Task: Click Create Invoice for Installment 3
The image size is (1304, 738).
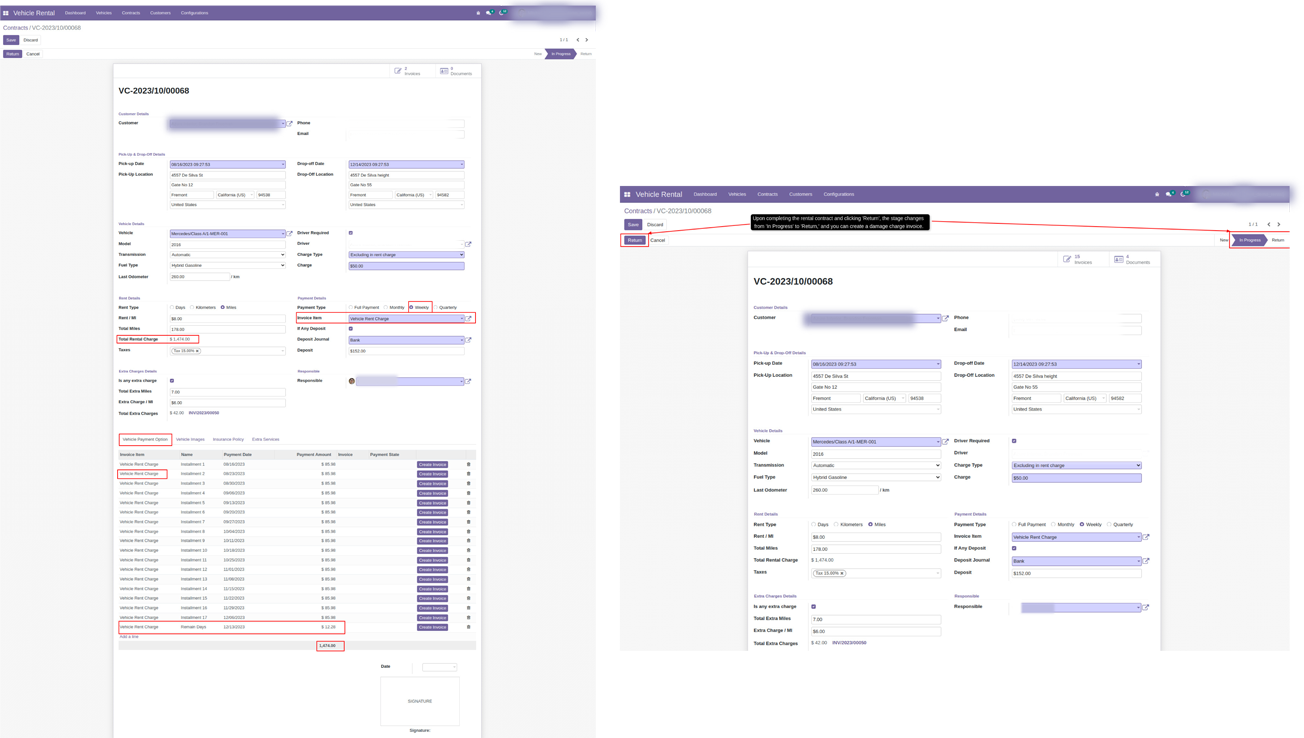Action: tap(432, 484)
